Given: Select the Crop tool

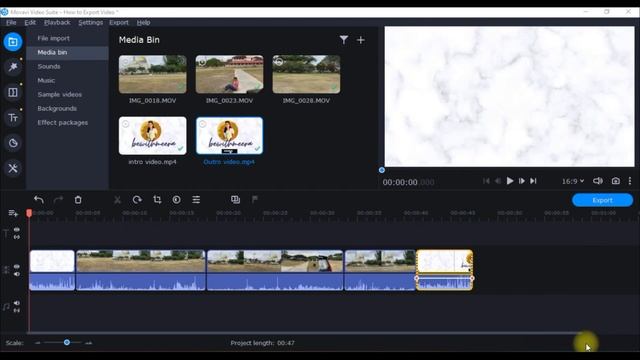Looking at the screenshot, I should pos(157,200).
